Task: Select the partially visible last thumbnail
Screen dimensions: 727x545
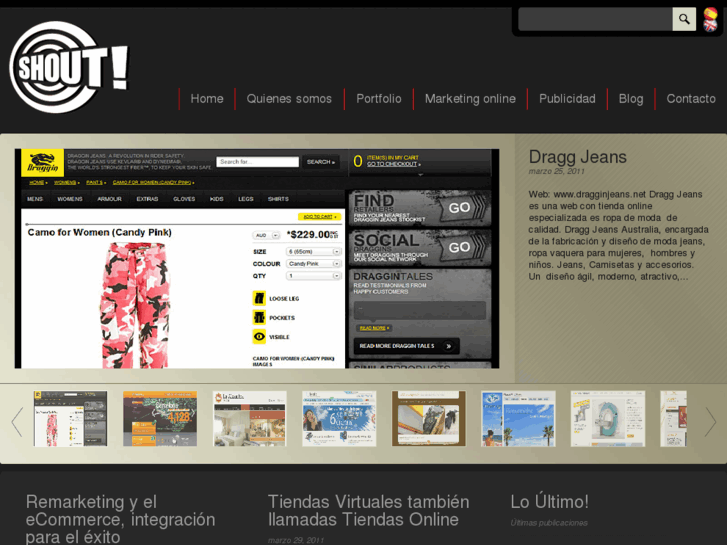Action: coord(673,418)
